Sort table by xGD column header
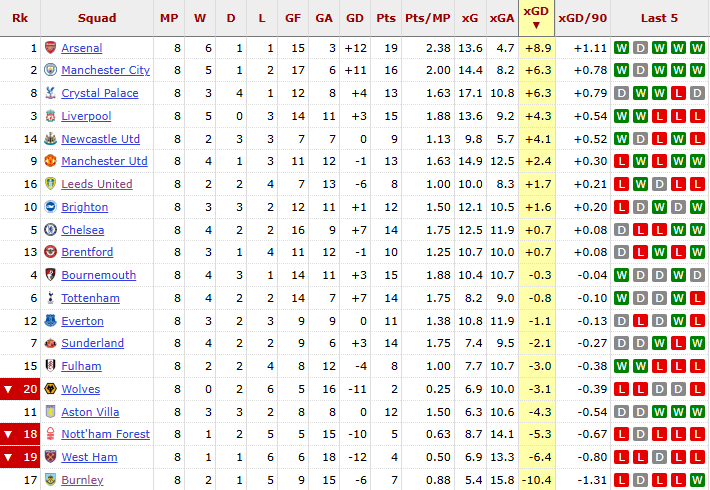 [534, 17]
